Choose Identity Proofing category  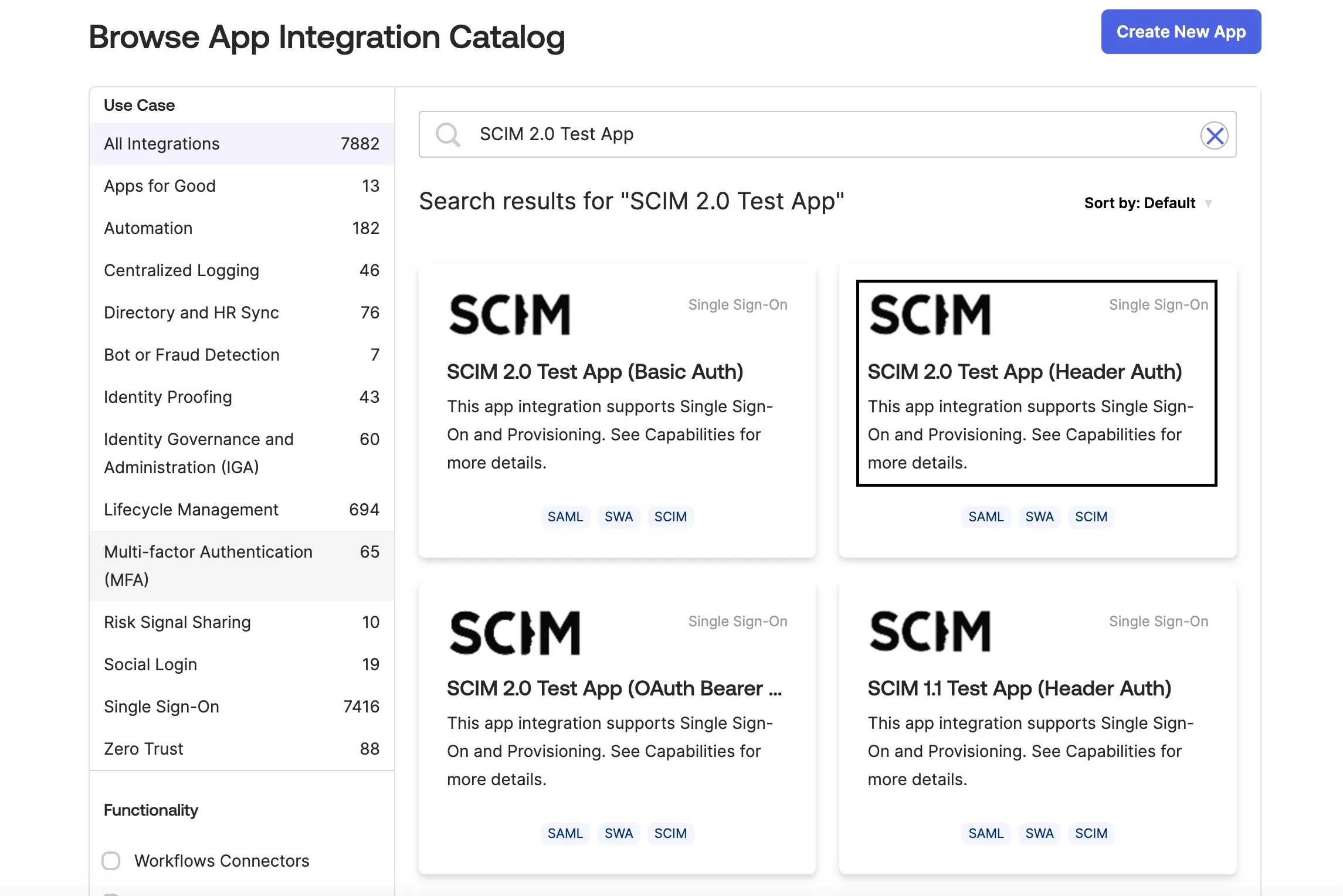pyautogui.click(x=242, y=397)
